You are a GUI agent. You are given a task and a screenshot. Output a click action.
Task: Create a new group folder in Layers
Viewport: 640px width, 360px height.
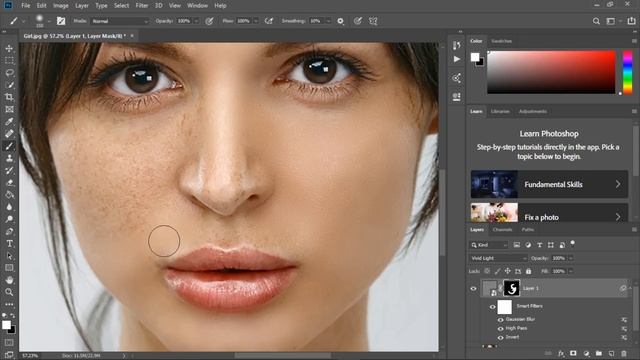click(x=599, y=353)
